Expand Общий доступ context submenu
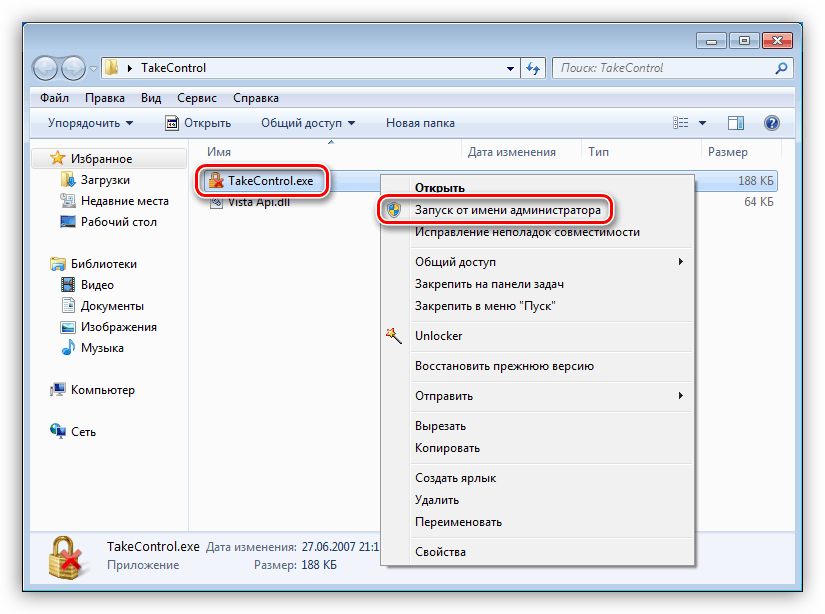Screen dimensions: 825x614 [x=537, y=261]
